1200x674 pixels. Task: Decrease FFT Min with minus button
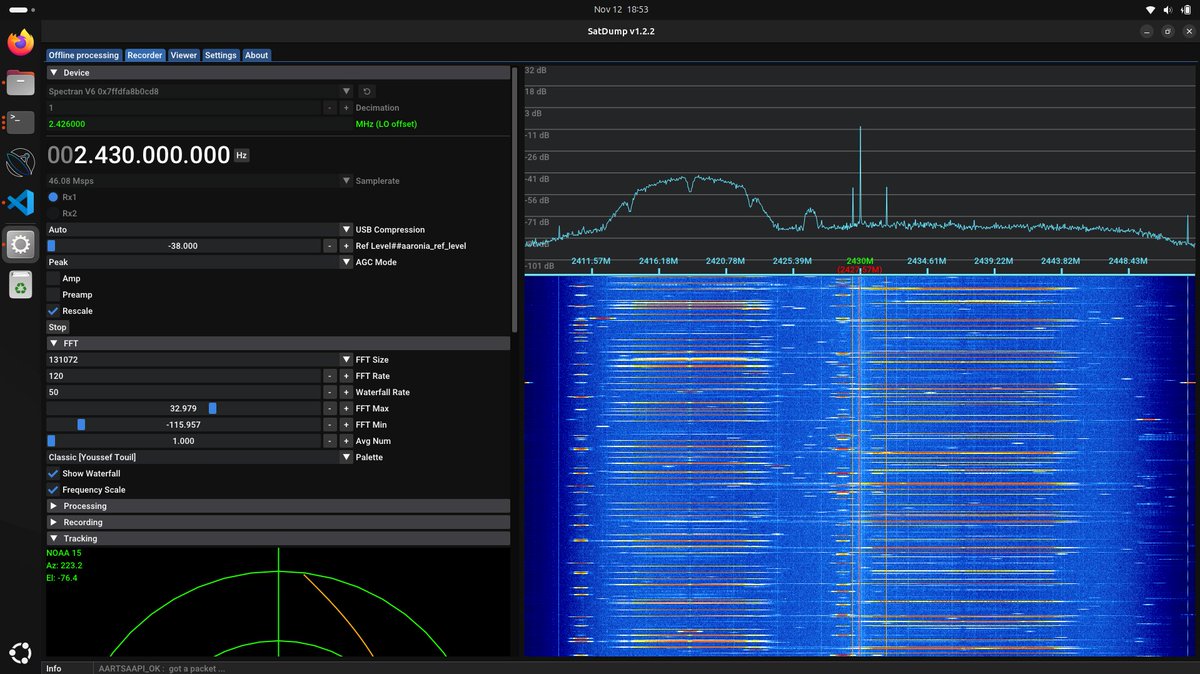(x=330, y=425)
